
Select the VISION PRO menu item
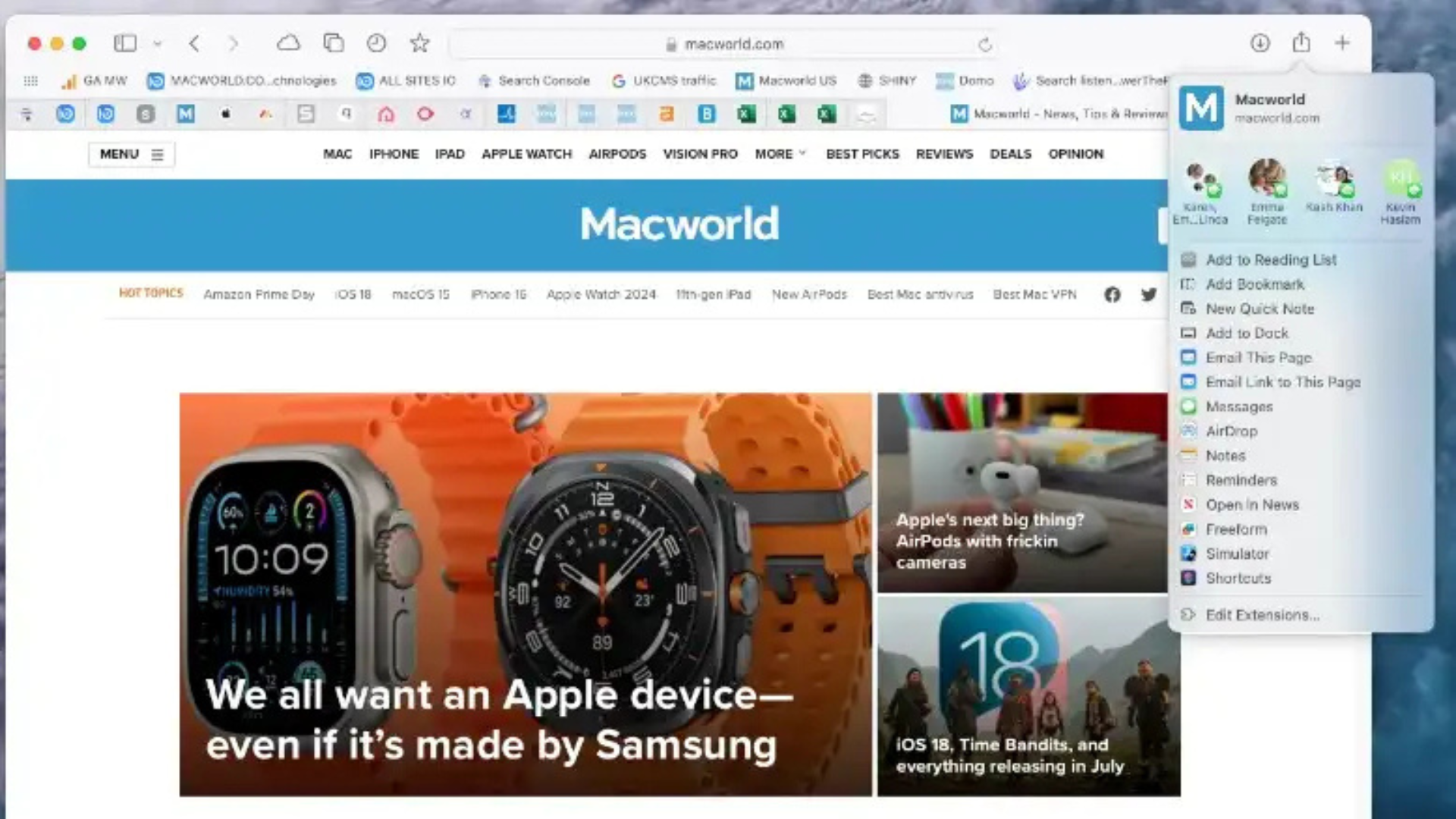699,154
